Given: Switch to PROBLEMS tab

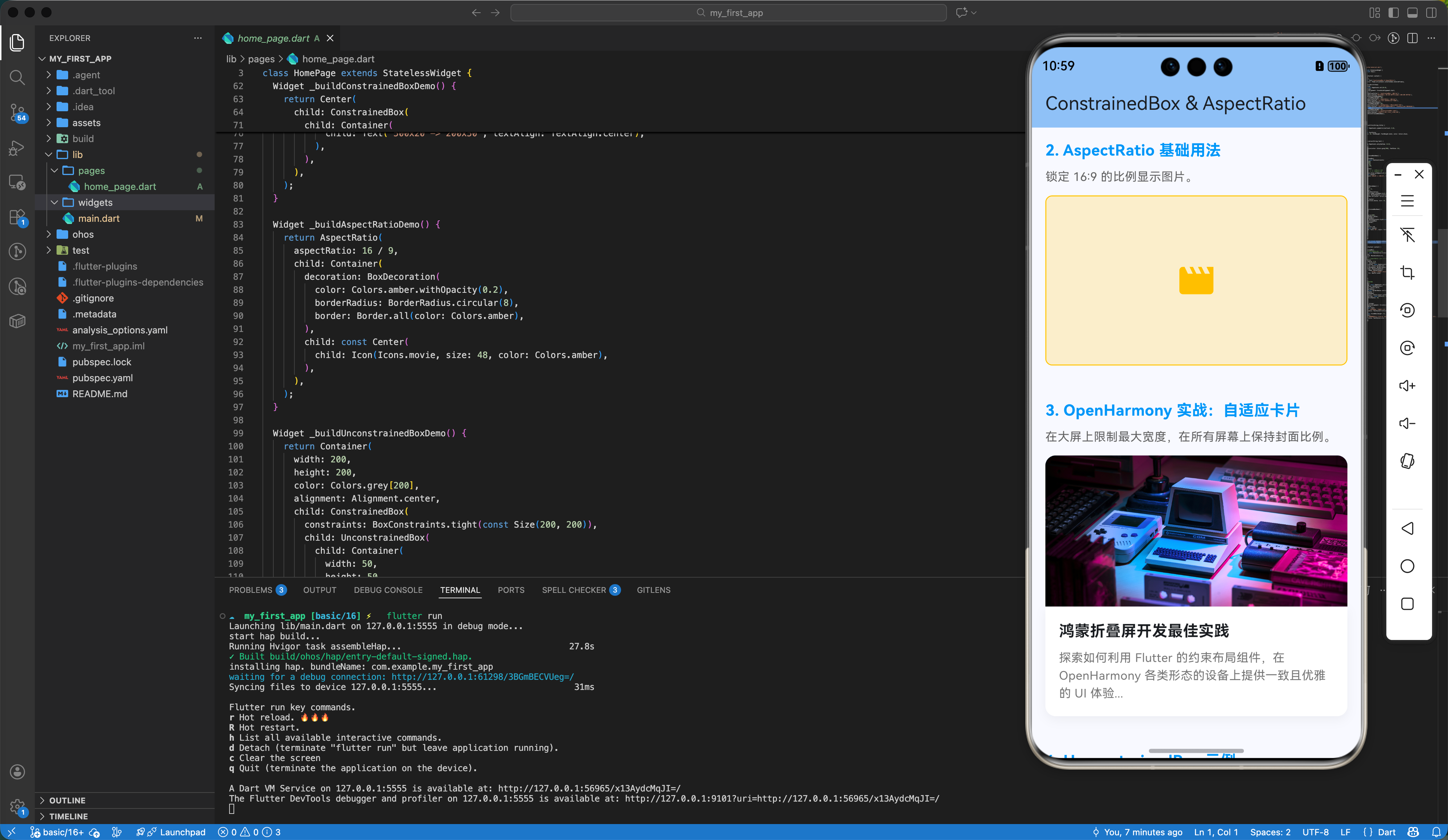Looking at the screenshot, I should pyautogui.click(x=251, y=590).
